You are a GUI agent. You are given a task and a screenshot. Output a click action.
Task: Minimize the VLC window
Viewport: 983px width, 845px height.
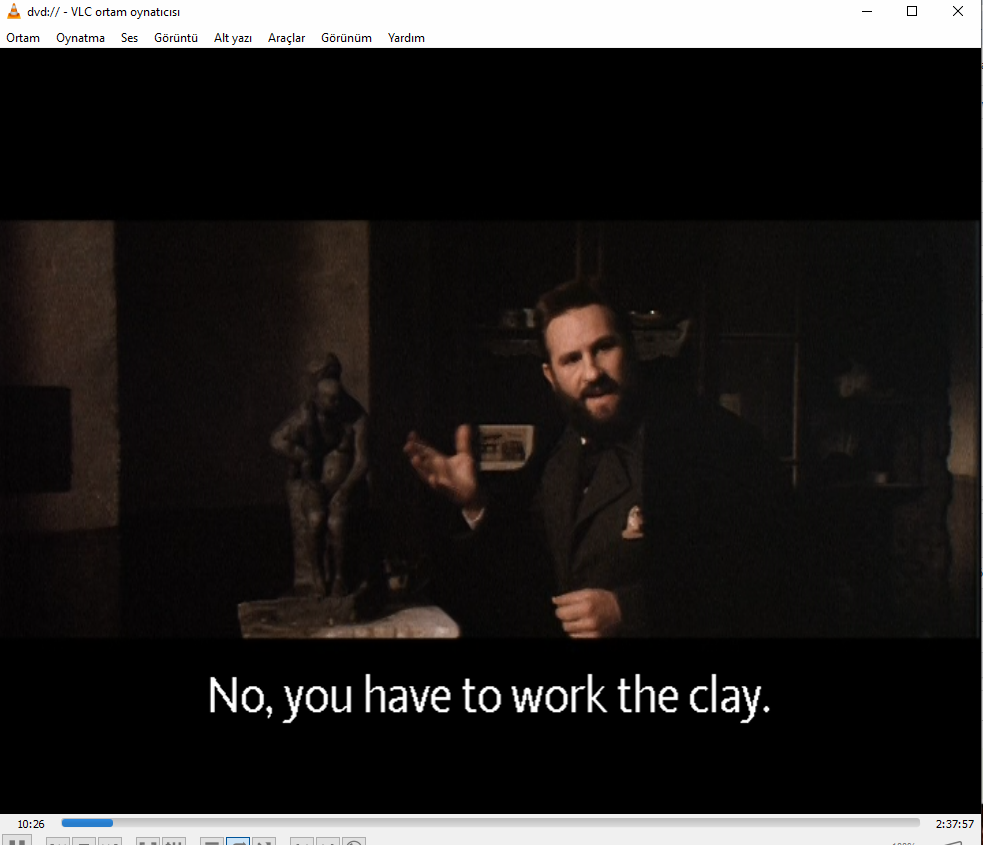point(867,11)
